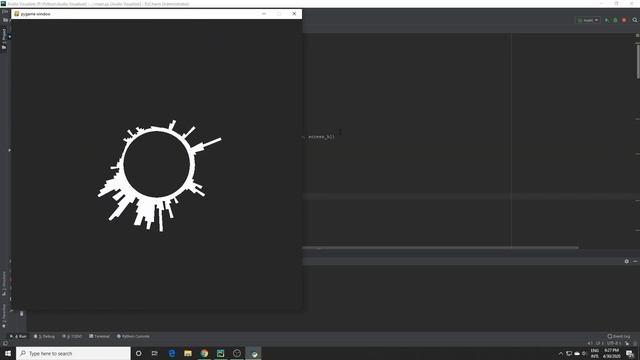
Task: Click the network tray icon
Action: [569, 353]
